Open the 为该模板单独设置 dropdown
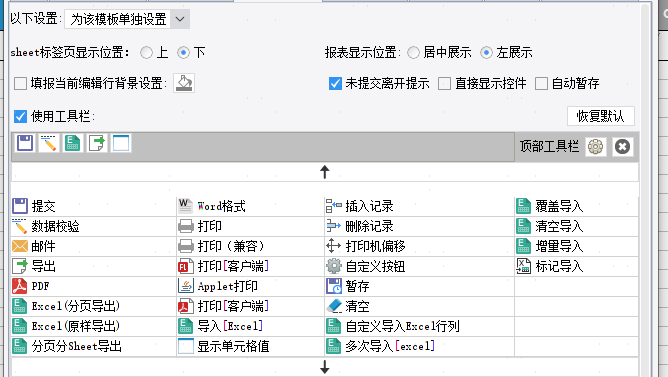 click(127, 19)
